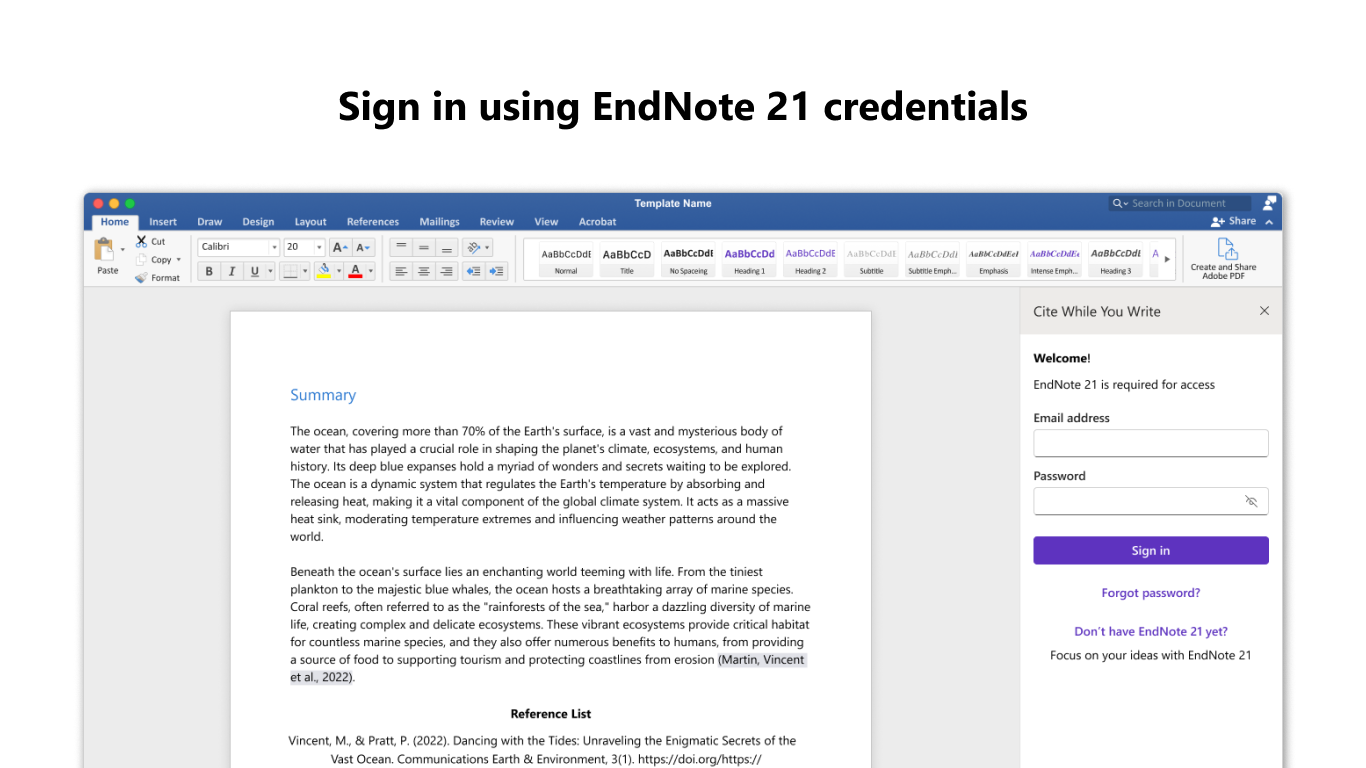Expand the text orientation dropdown arrow
1366x768 pixels.
point(487,247)
